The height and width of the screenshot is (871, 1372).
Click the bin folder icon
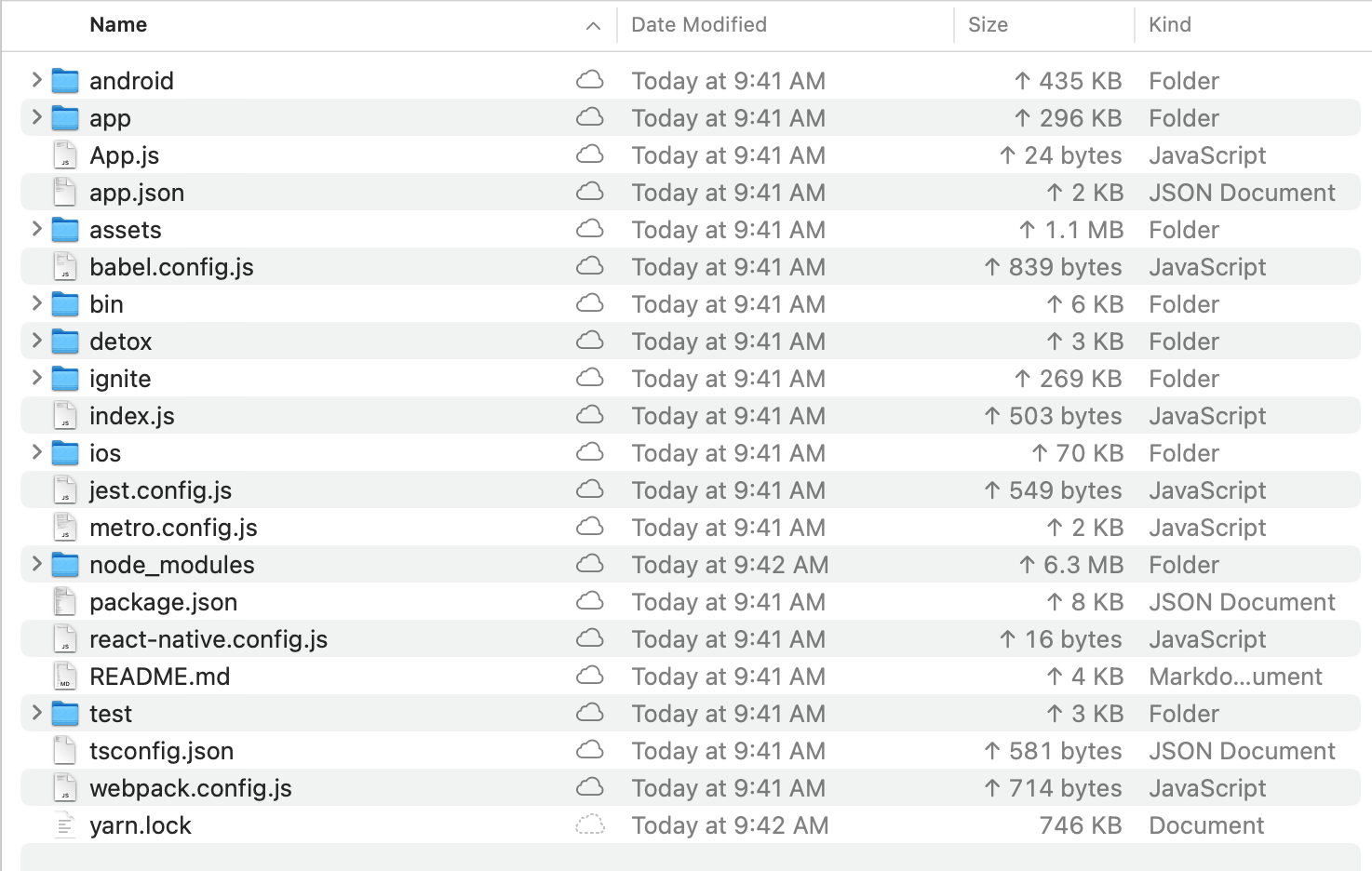tap(65, 304)
